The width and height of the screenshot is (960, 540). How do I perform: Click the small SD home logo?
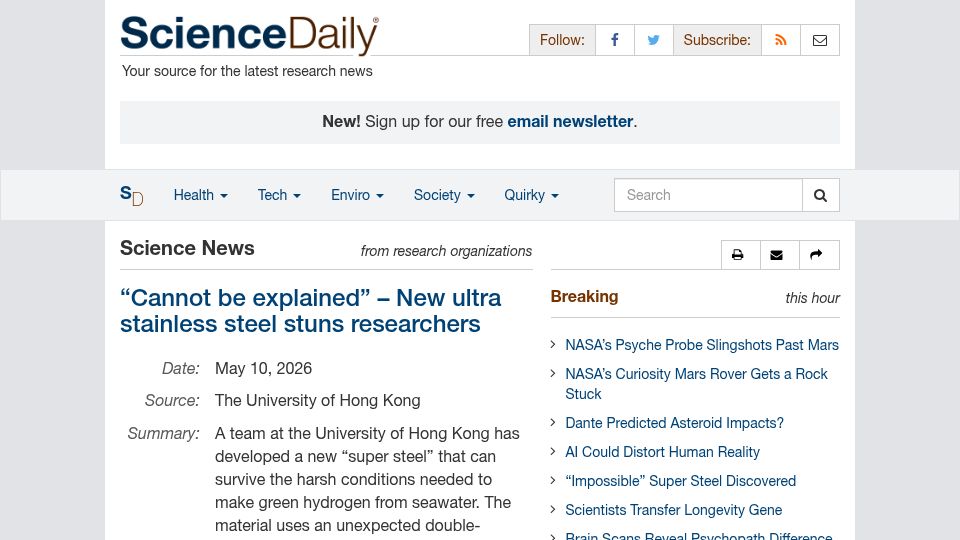tap(132, 195)
